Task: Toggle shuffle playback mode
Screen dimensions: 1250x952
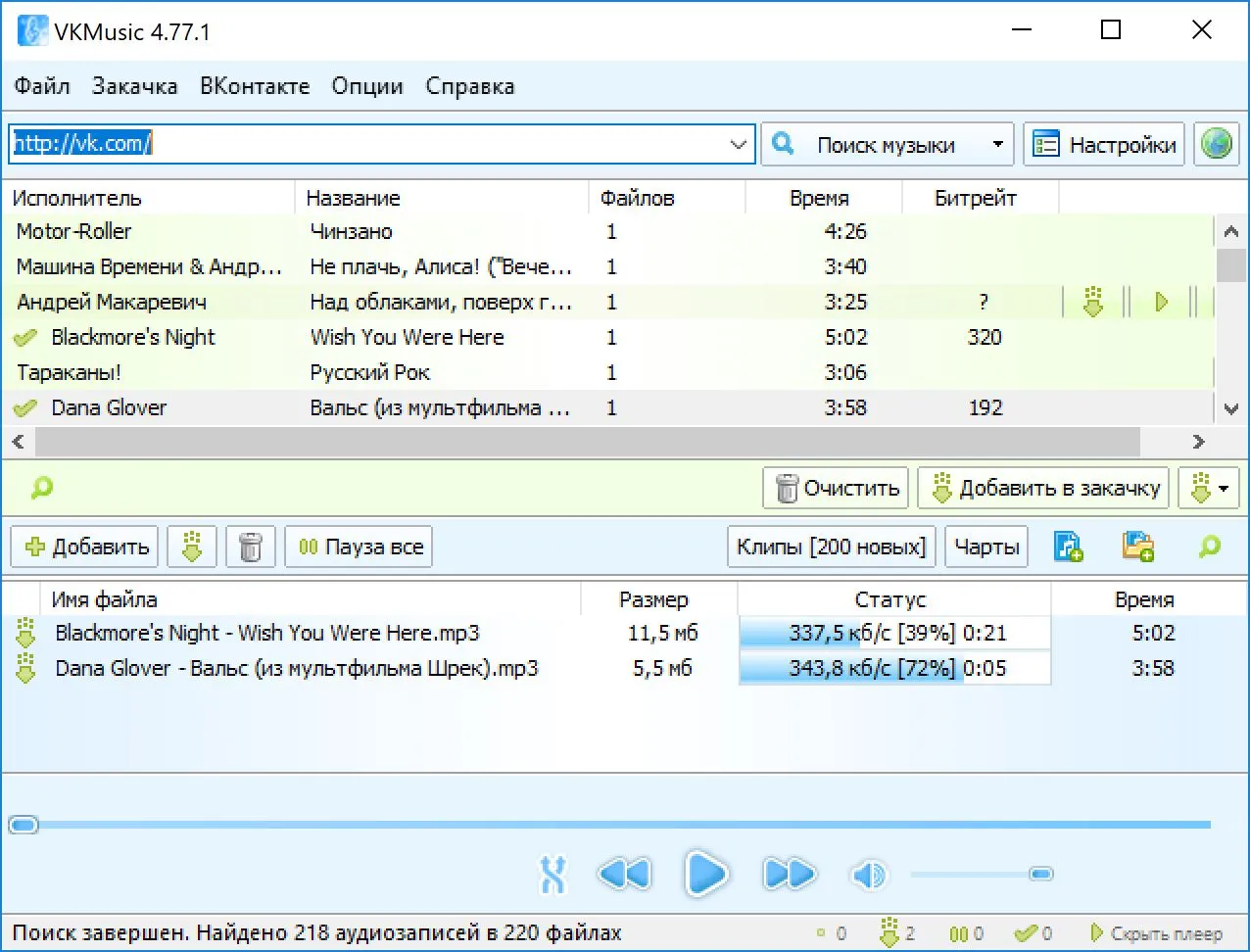Action: (x=553, y=875)
